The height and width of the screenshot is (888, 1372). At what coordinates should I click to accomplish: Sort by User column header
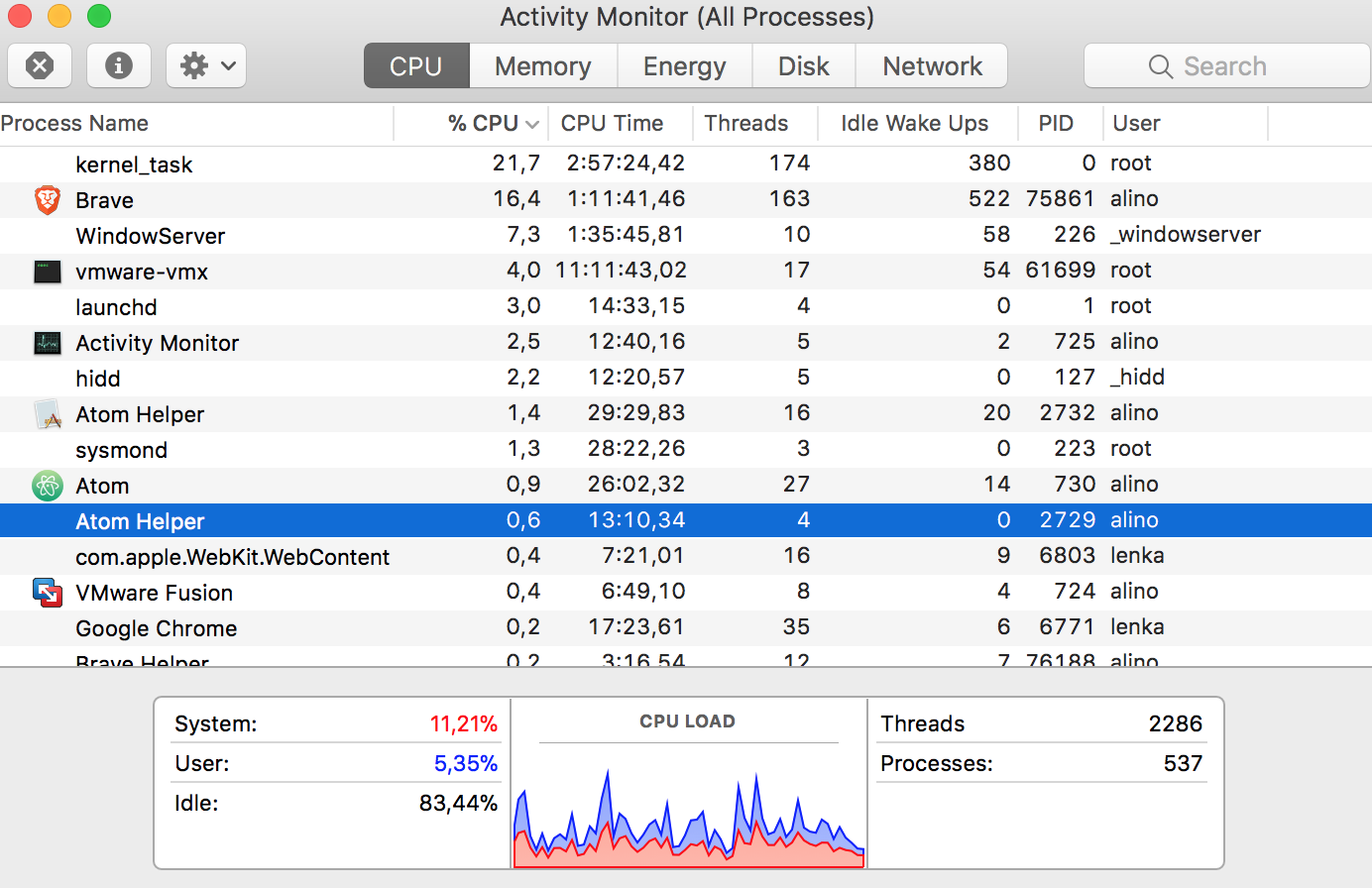click(x=1186, y=124)
